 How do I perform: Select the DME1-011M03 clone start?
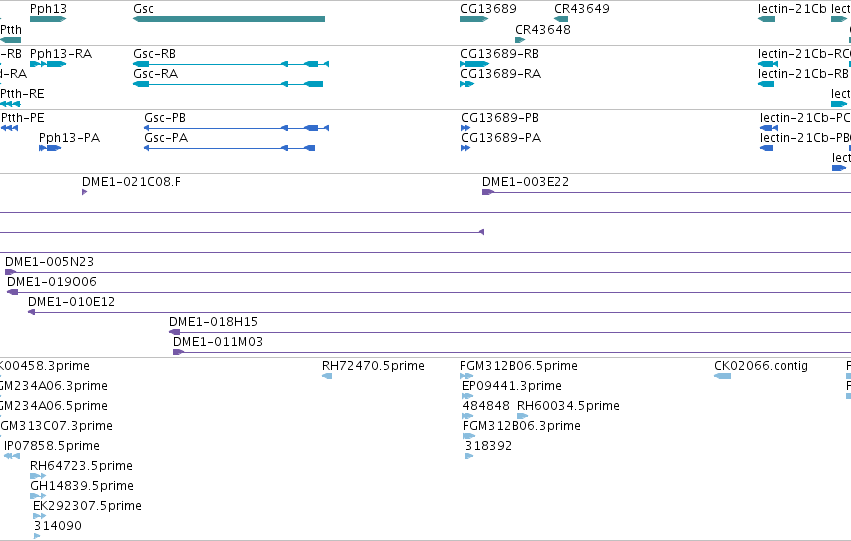tap(179, 352)
